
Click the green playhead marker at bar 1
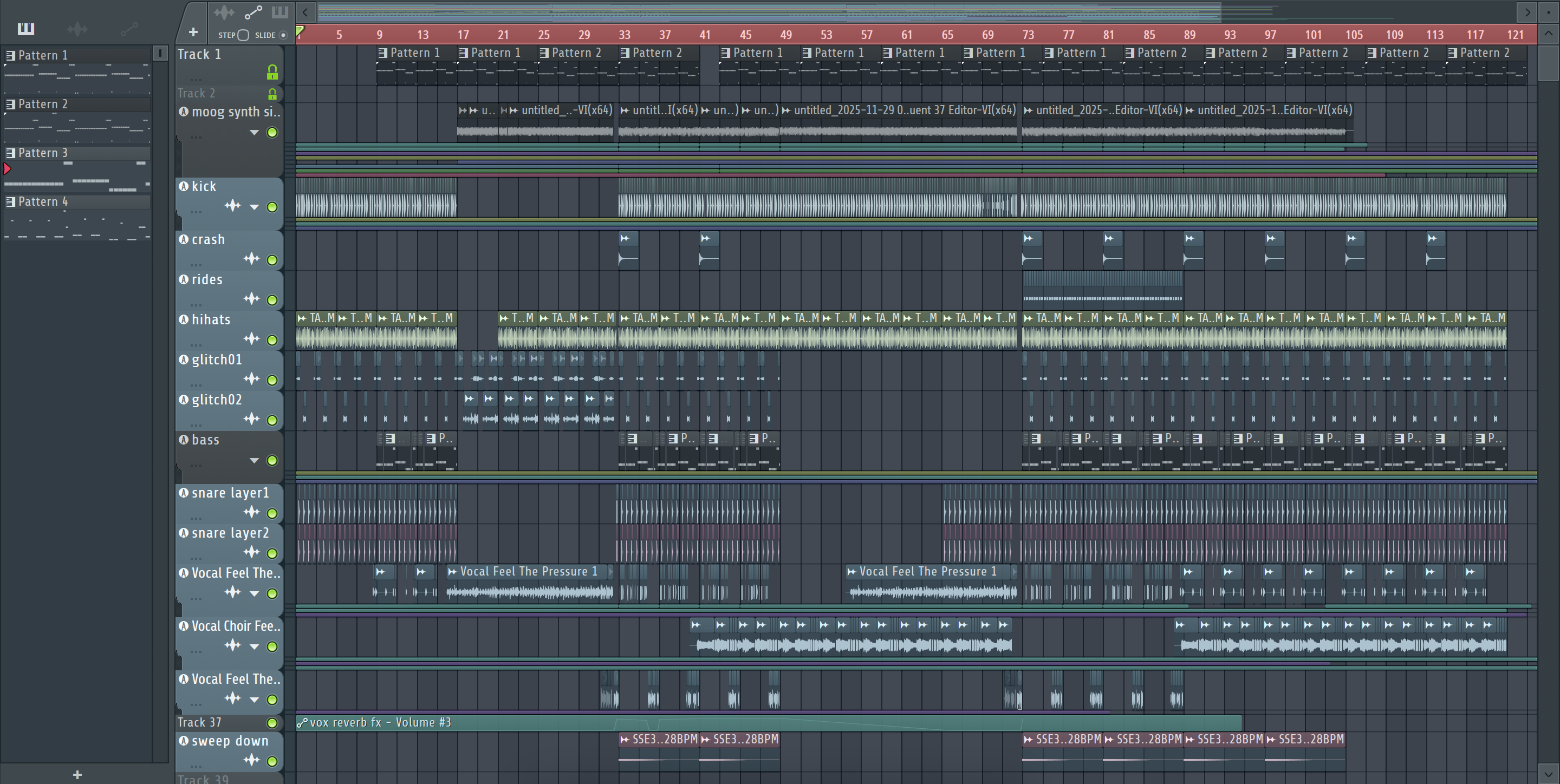coord(300,31)
